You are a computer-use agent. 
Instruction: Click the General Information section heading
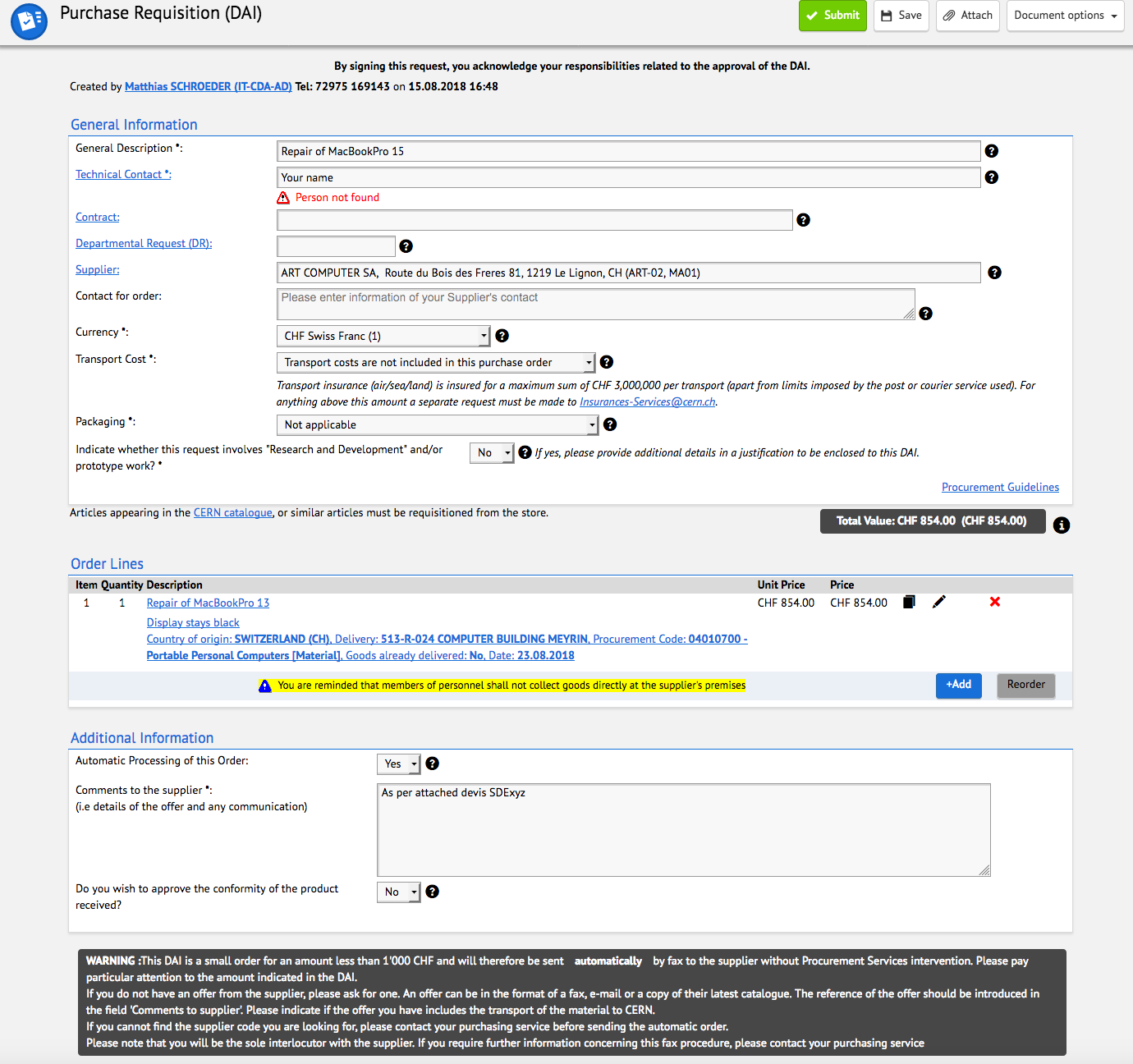(134, 125)
